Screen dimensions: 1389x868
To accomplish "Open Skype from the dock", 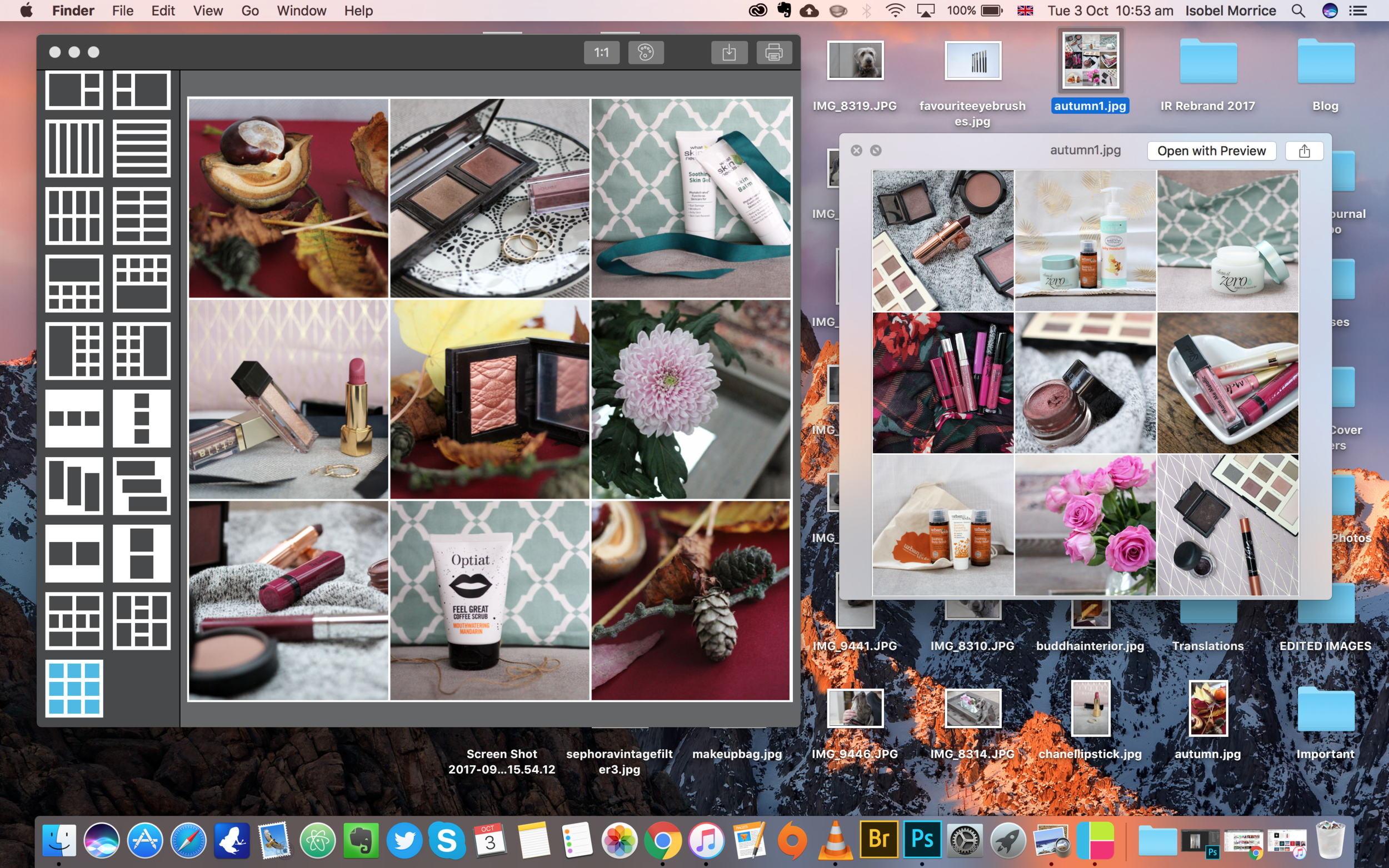I will [x=447, y=840].
